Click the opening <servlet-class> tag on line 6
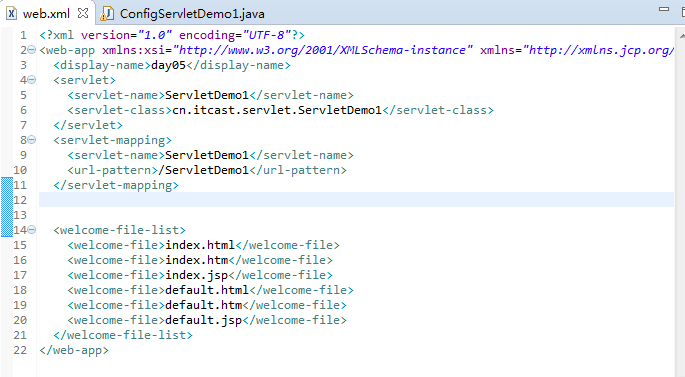Image resolution: width=685 pixels, height=377 pixels. 120,110
